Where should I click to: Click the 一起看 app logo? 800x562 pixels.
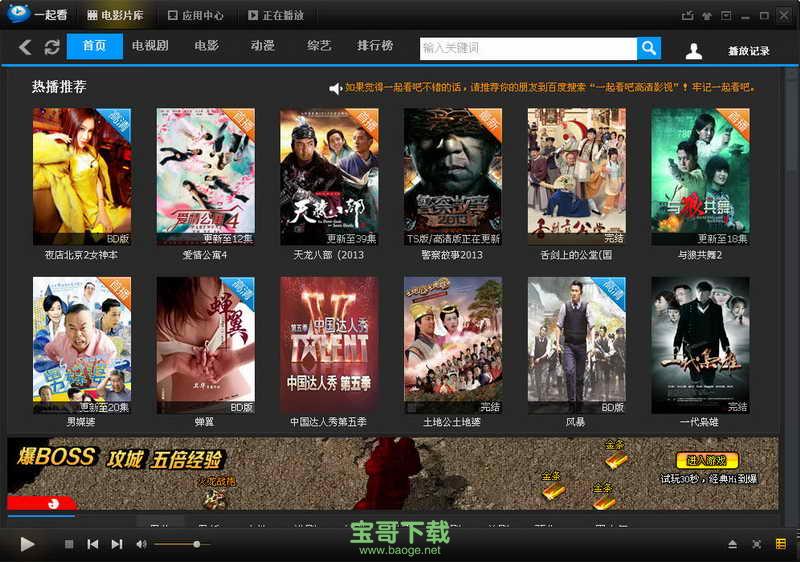(19, 14)
